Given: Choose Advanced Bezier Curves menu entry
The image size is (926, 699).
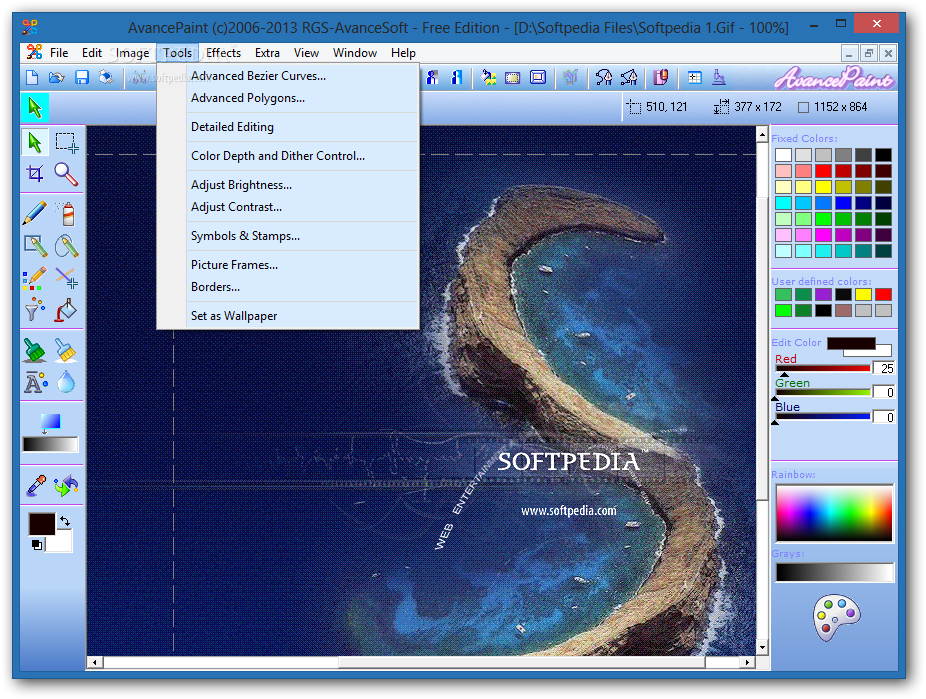Looking at the screenshot, I should coord(288,76).
